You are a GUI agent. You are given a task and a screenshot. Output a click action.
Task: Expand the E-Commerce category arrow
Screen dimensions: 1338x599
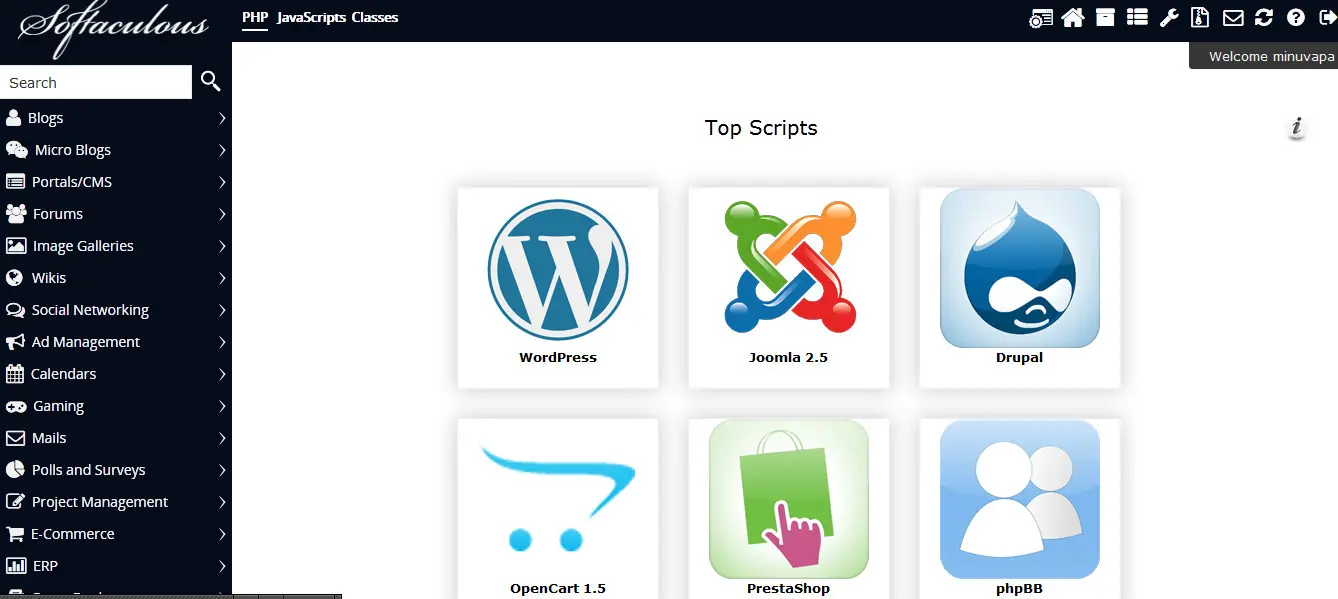point(222,534)
